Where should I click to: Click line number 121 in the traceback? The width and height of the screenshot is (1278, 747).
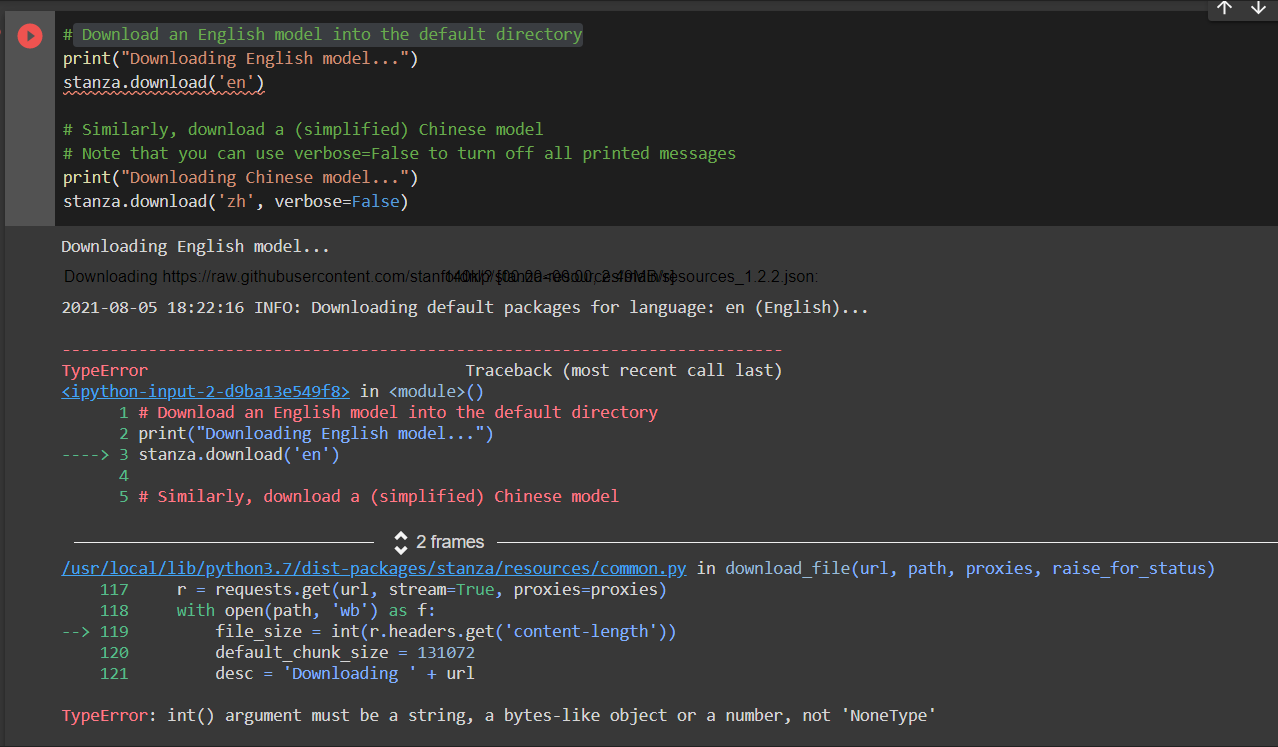click(114, 672)
